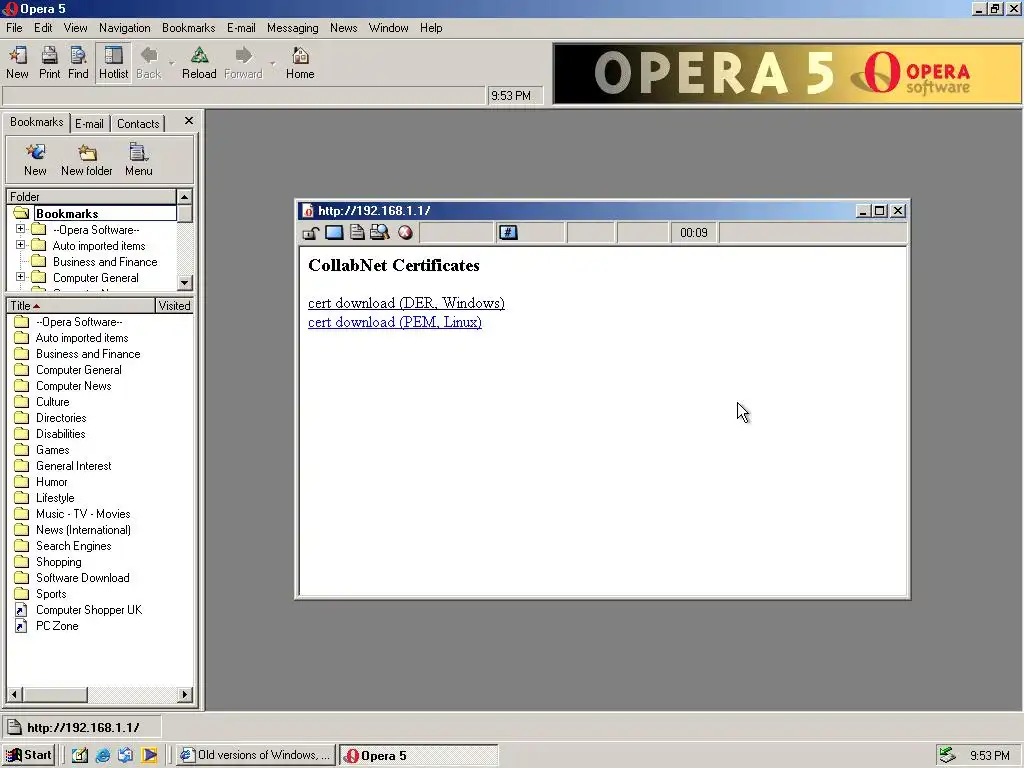Viewport: 1024px width, 768px height.
Task: Click the print preview magnifier icon
Action: 379,232
